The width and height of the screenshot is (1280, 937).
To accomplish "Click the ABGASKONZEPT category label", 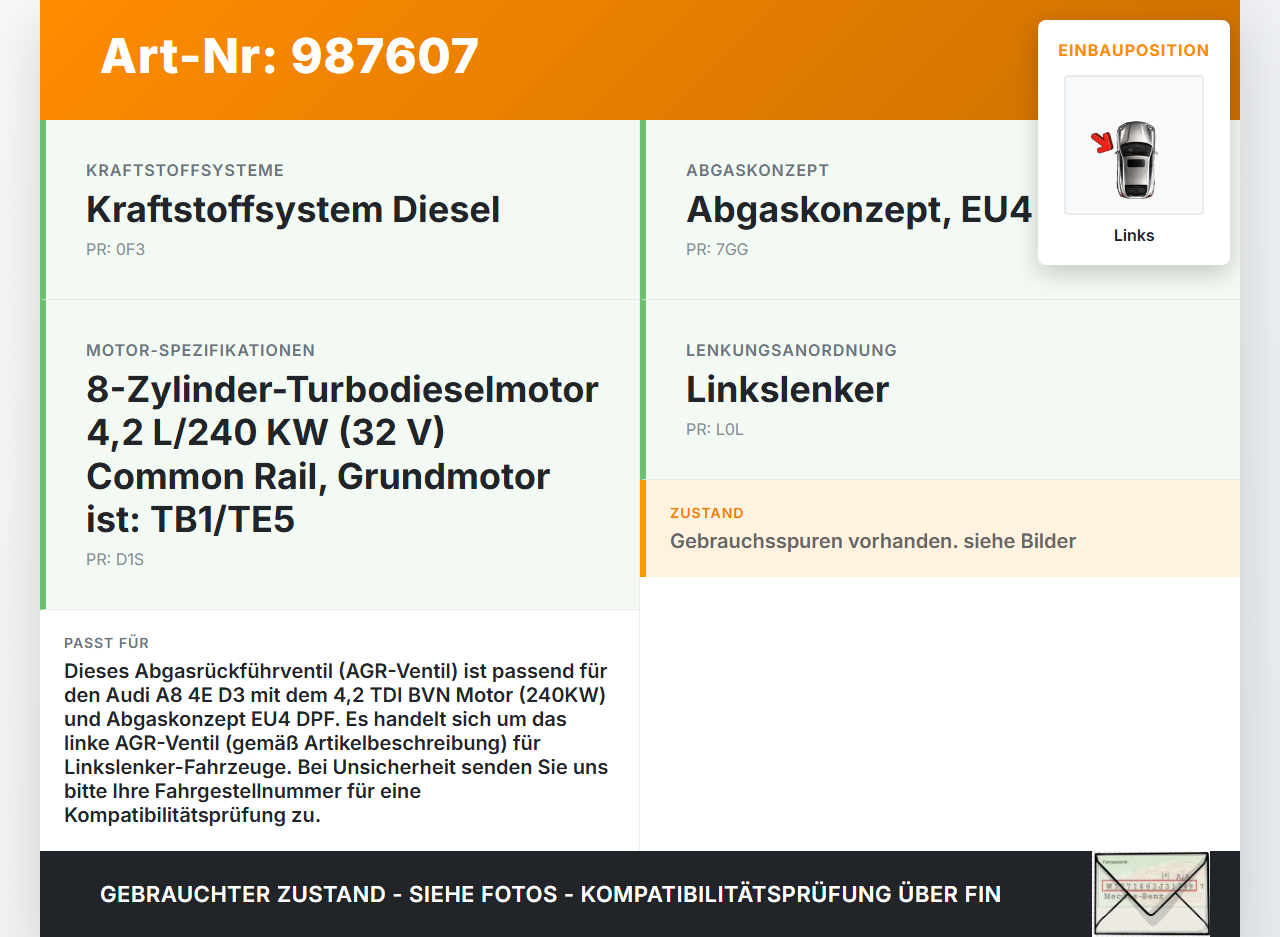I will pos(758,170).
